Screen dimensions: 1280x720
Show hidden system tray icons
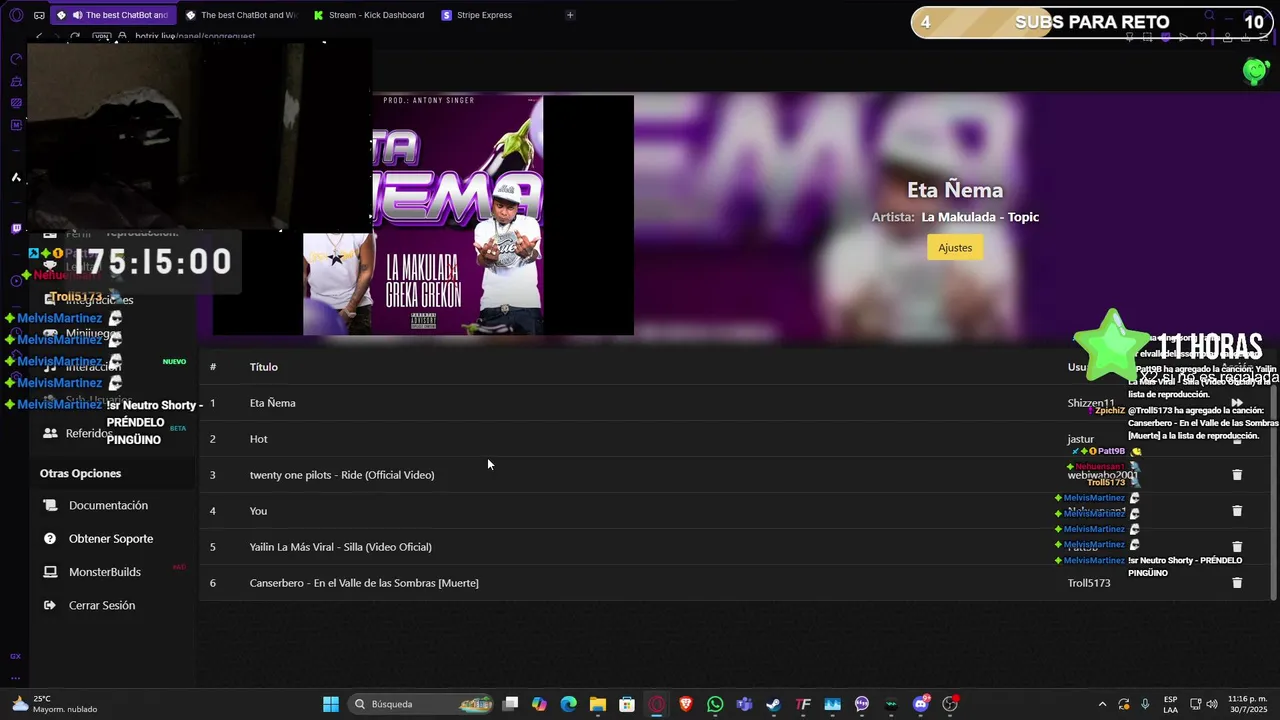[x=1103, y=704]
